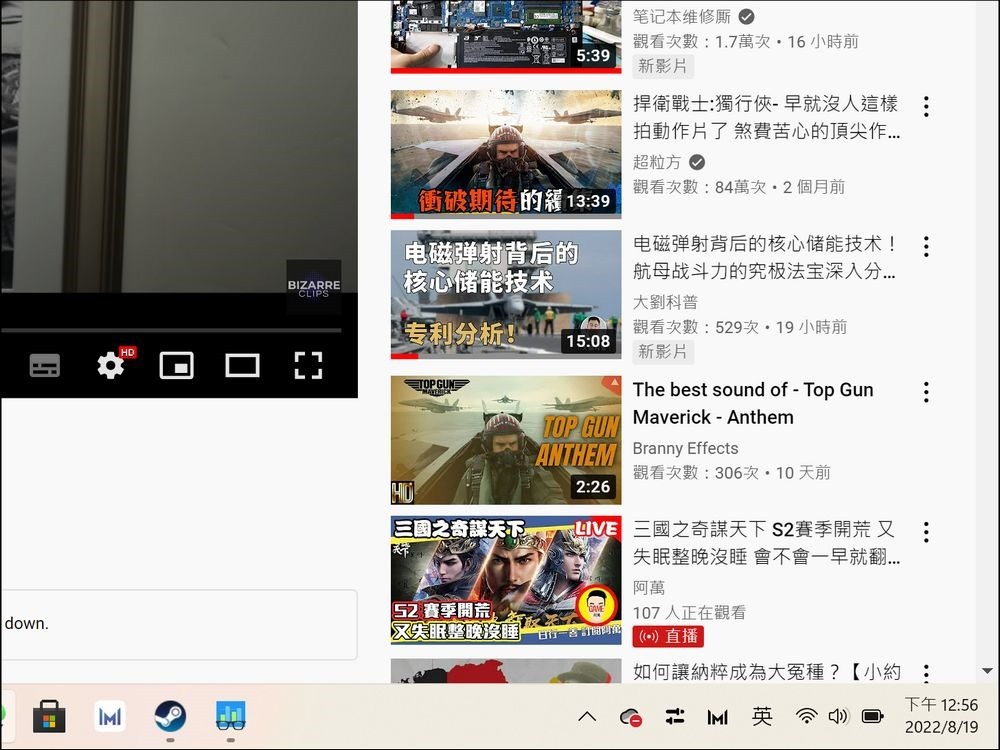The height and width of the screenshot is (750, 1000).
Task: Activate theater mode on the player
Action: (x=242, y=365)
